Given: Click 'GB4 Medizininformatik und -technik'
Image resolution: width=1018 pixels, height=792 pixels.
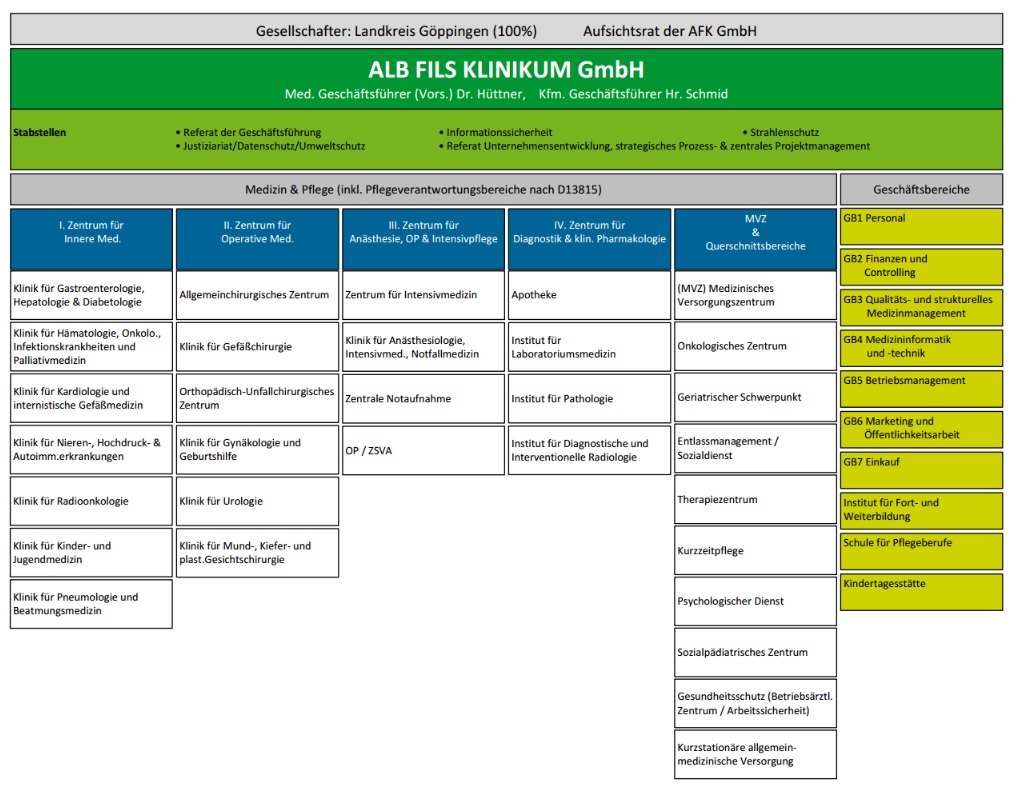Looking at the screenshot, I should [921, 348].
